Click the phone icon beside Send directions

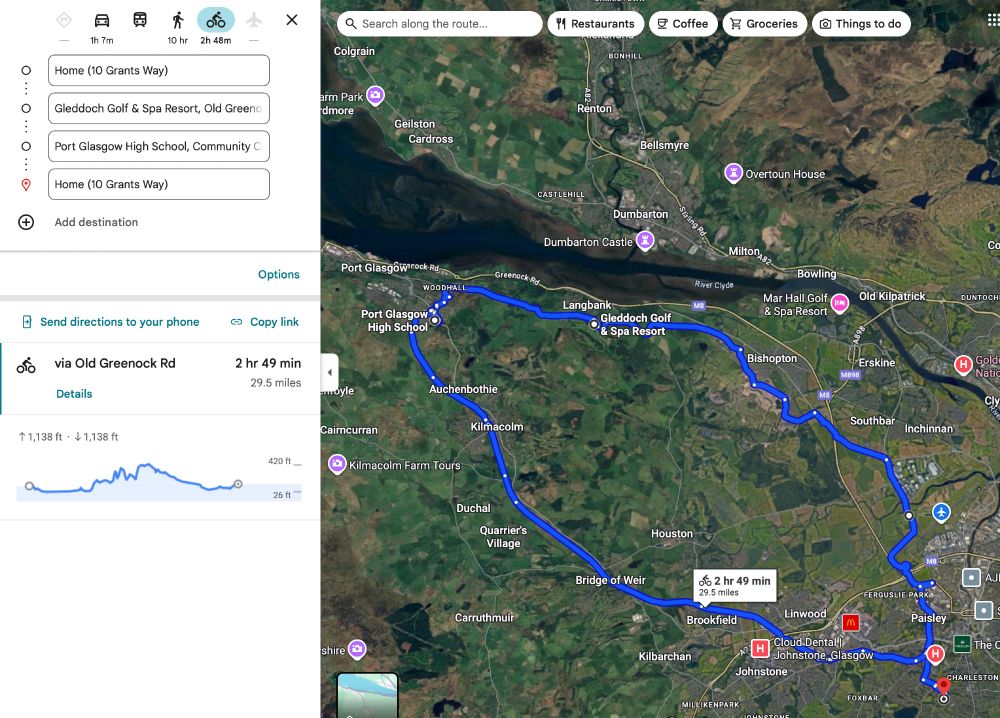27,321
